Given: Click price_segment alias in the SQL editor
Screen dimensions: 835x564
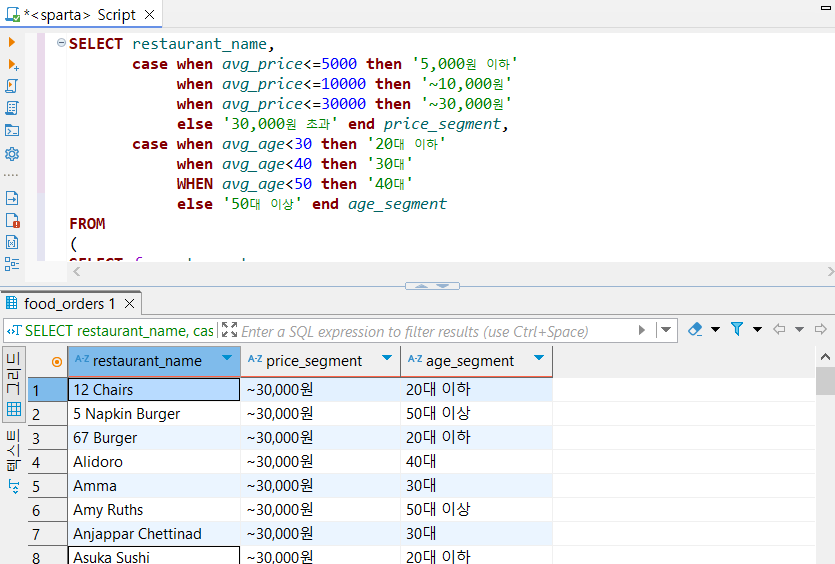Looking at the screenshot, I should (x=442, y=124).
